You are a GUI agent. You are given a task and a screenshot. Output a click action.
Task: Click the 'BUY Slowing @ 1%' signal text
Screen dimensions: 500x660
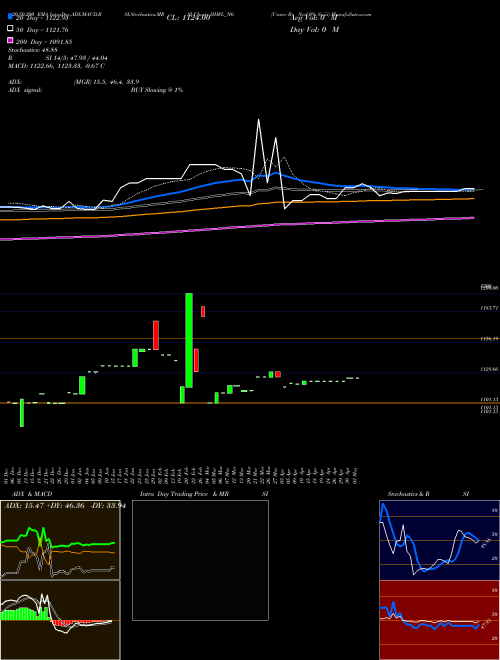click(157, 90)
